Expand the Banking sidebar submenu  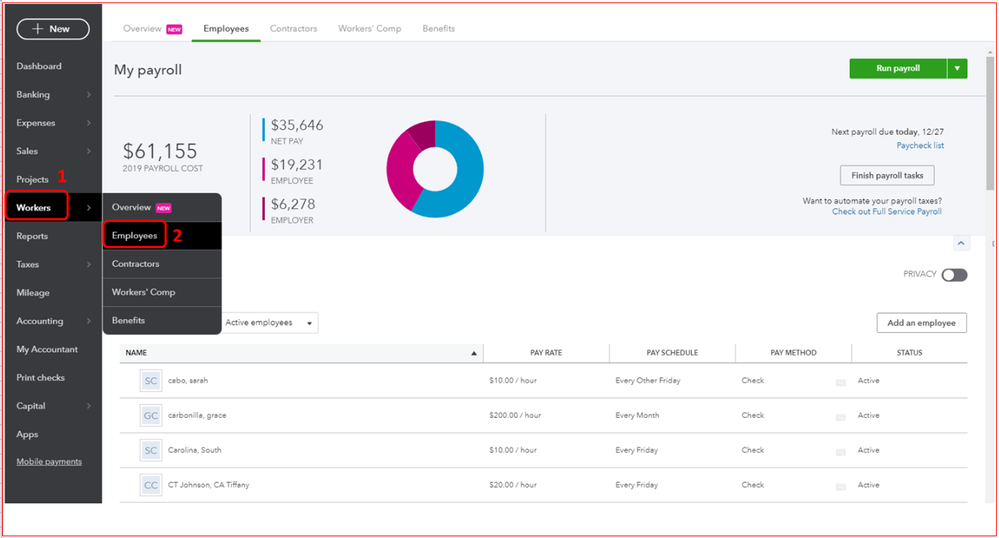point(89,95)
